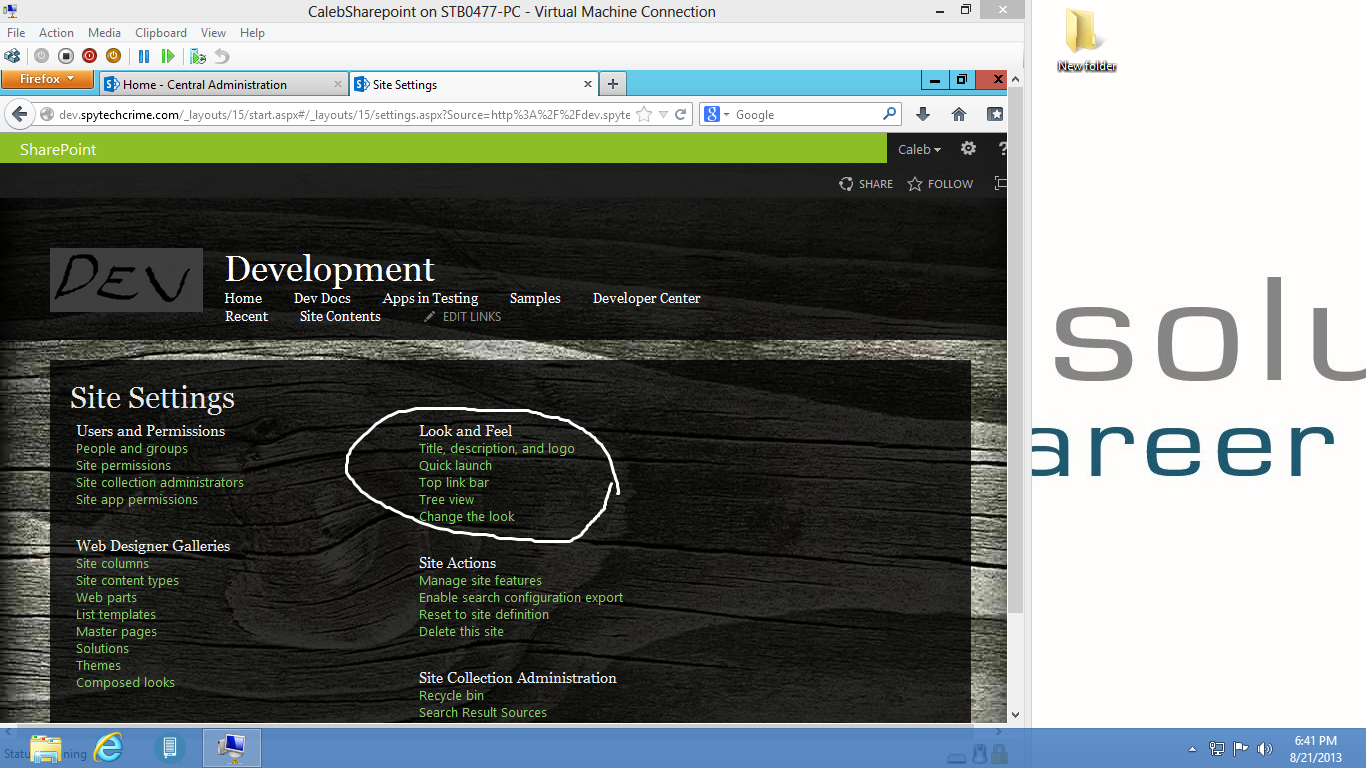The width and height of the screenshot is (1366, 768).
Task: Open the Firefox Downloads arrow icon
Action: [x=923, y=115]
